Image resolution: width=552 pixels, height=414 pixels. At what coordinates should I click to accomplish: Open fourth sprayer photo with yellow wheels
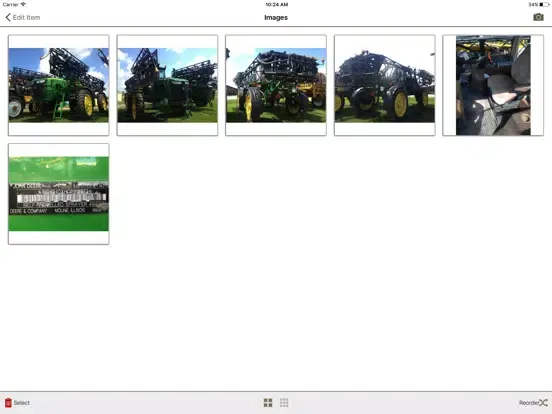385,85
